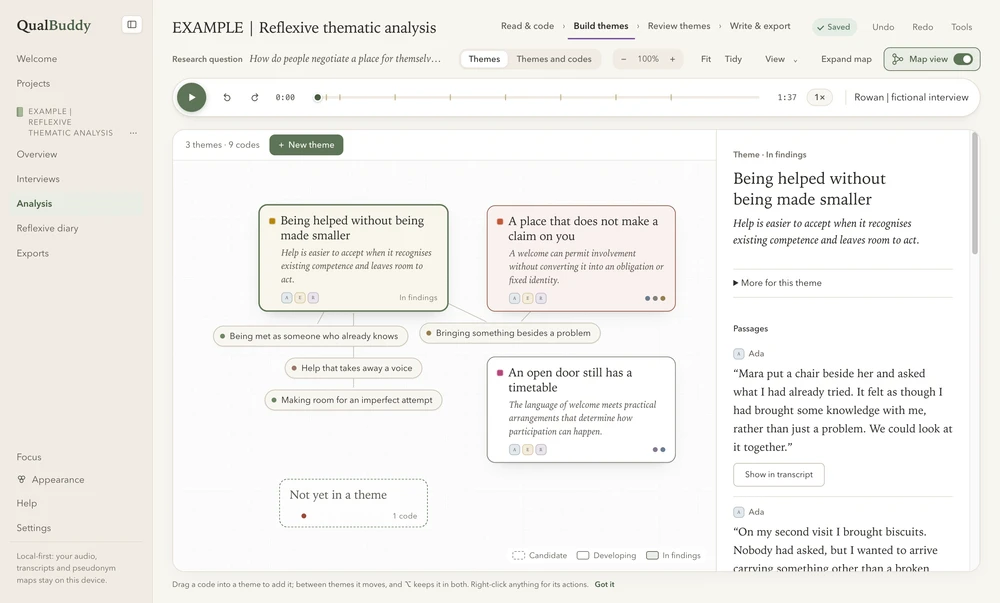The image size is (1000, 603).
Task: Open Overview in the sidebar
Action: coord(37,154)
